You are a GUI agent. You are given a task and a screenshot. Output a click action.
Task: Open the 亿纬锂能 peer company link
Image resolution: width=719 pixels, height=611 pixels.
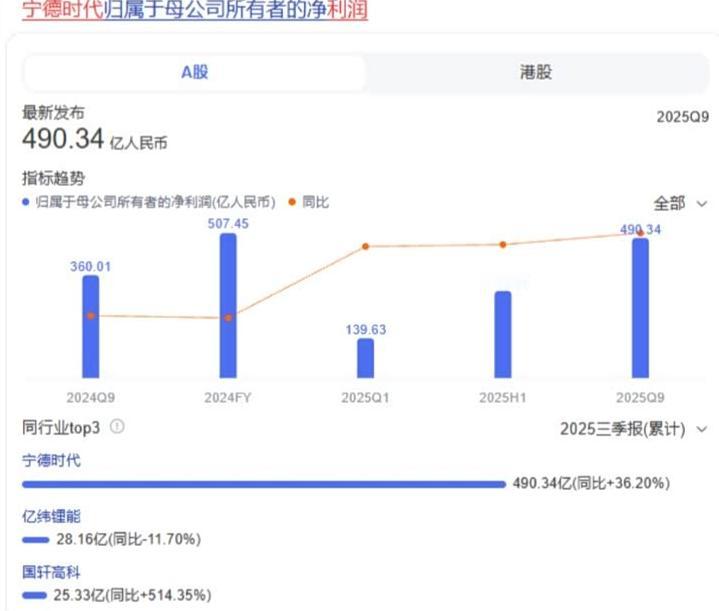pos(51,516)
